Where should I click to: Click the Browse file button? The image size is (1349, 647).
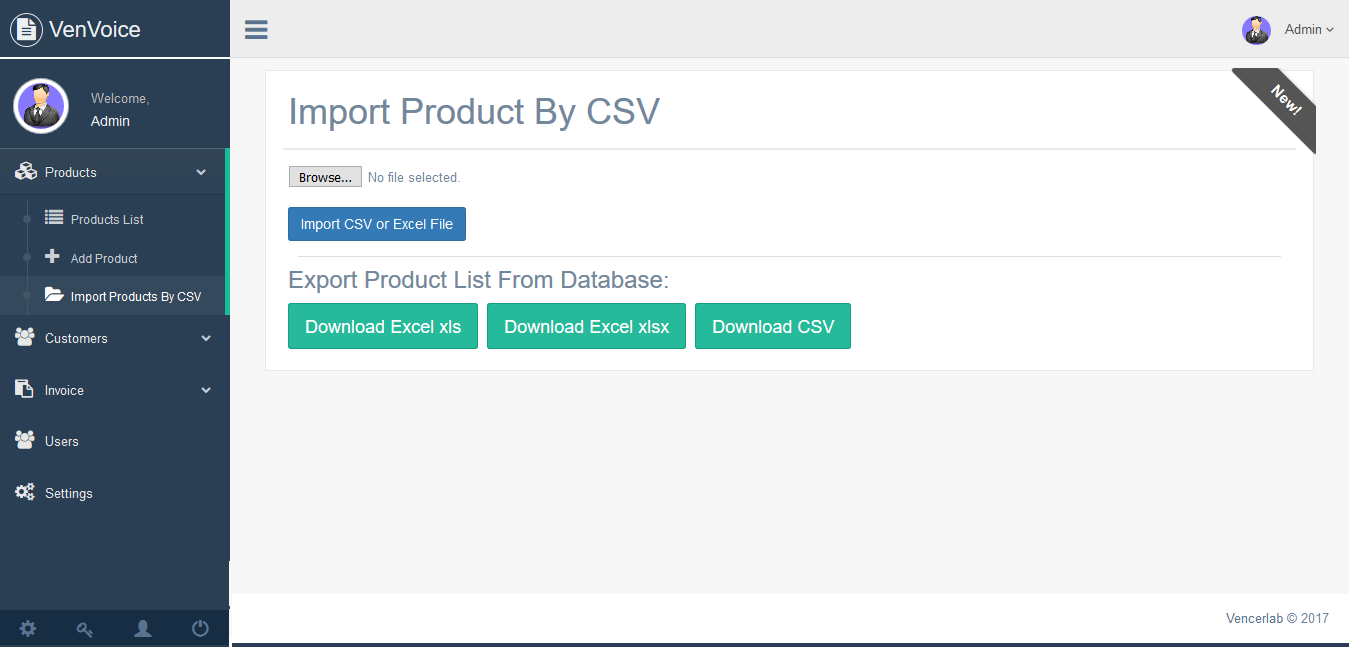click(x=325, y=177)
